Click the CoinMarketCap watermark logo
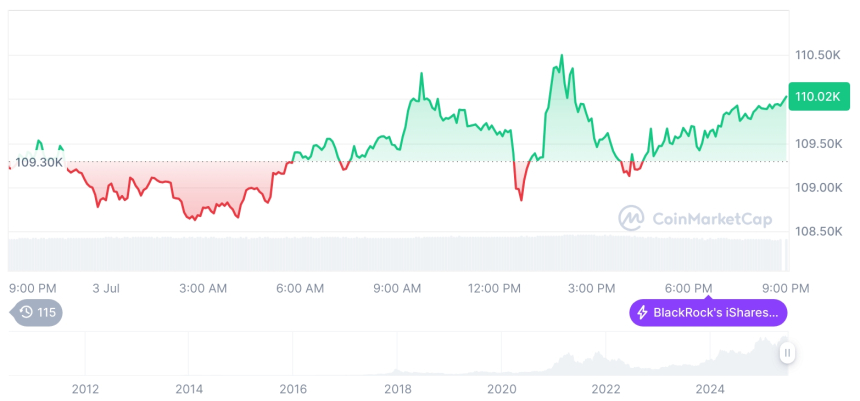Viewport: 860px width, 401px height. (x=630, y=217)
